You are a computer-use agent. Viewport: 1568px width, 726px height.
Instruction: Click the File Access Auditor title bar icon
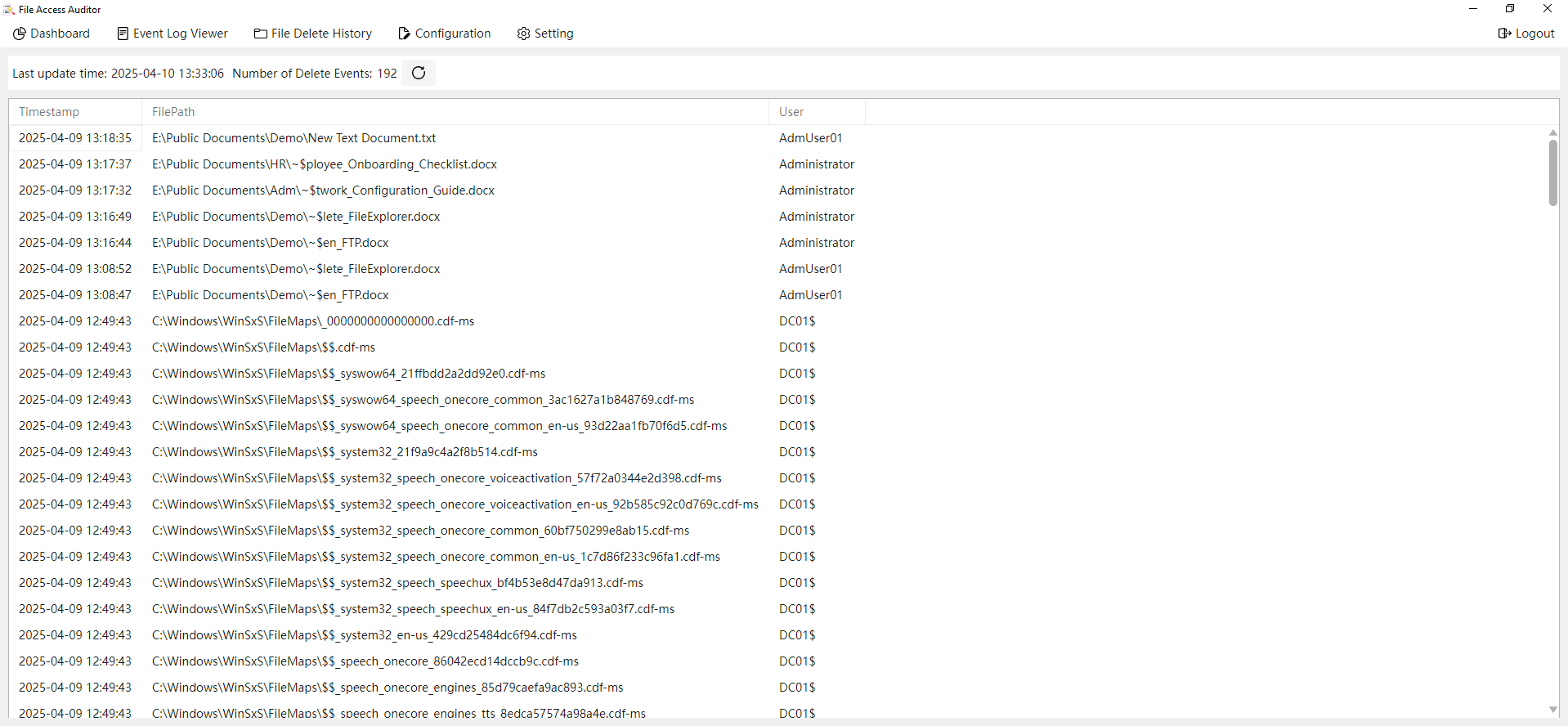[9, 10]
